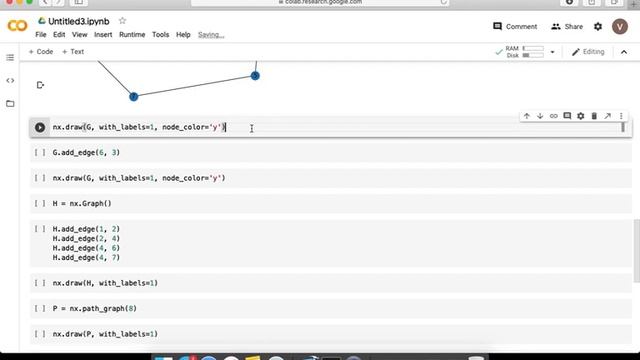Image resolution: width=640 pixels, height=360 pixels.
Task: Delete the selected cell
Action: pyautogui.click(x=594, y=116)
